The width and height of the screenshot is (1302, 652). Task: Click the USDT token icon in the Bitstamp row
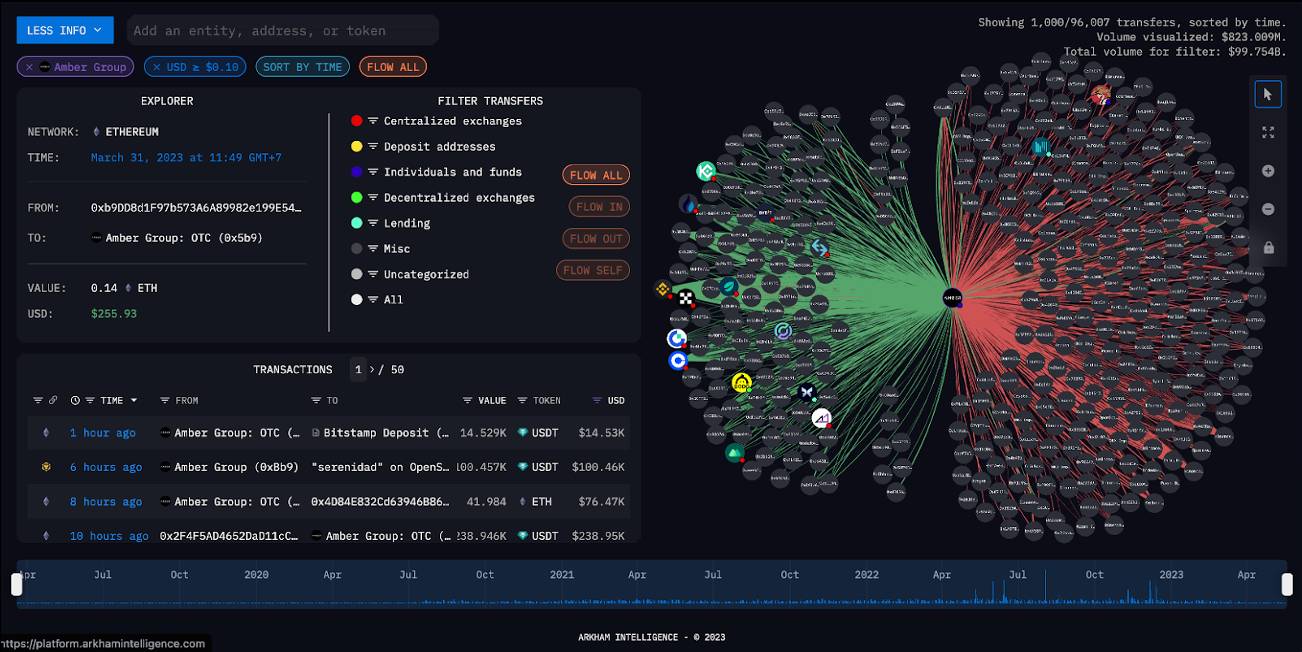[x=522, y=433]
